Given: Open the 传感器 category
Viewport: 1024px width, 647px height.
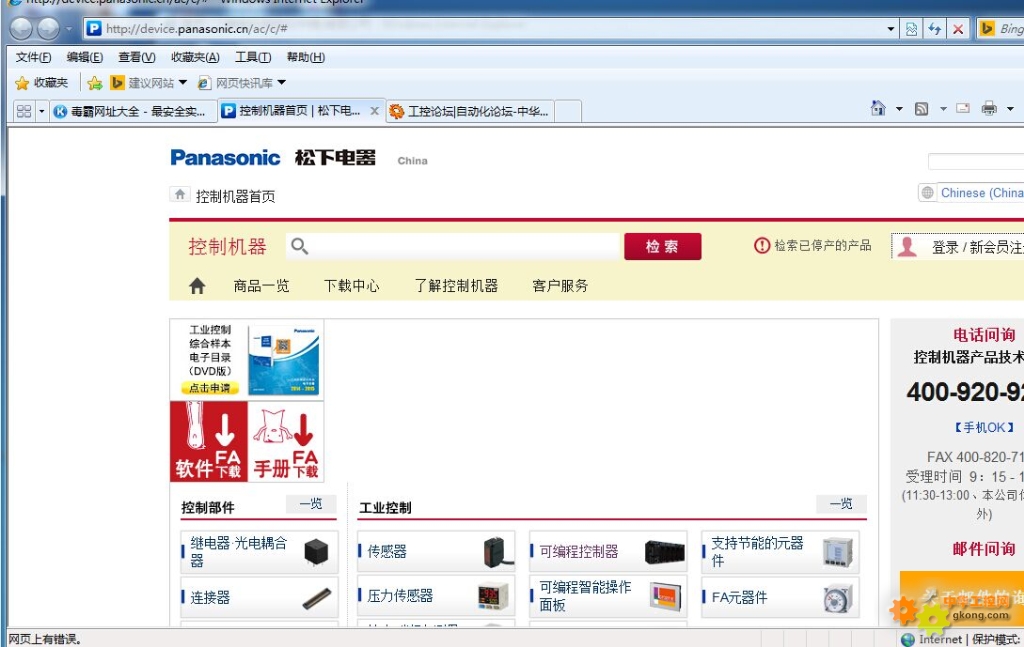Looking at the screenshot, I should 436,552.
